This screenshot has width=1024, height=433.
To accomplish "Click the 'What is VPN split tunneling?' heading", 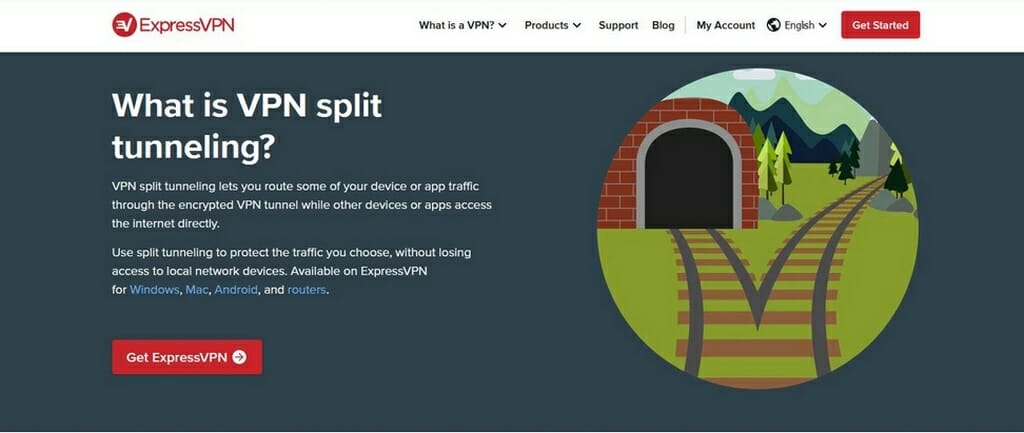I will tap(247, 125).
